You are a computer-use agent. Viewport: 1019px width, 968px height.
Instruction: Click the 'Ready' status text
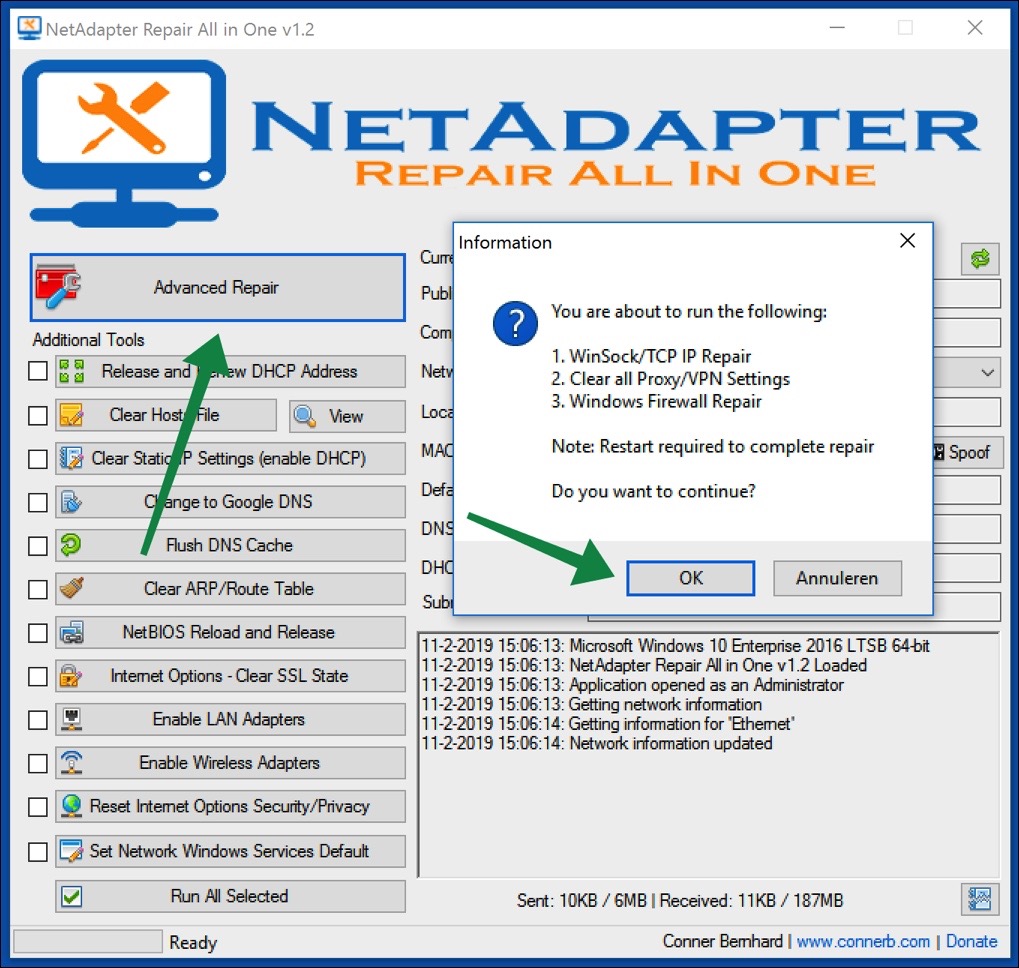pos(193,943)
